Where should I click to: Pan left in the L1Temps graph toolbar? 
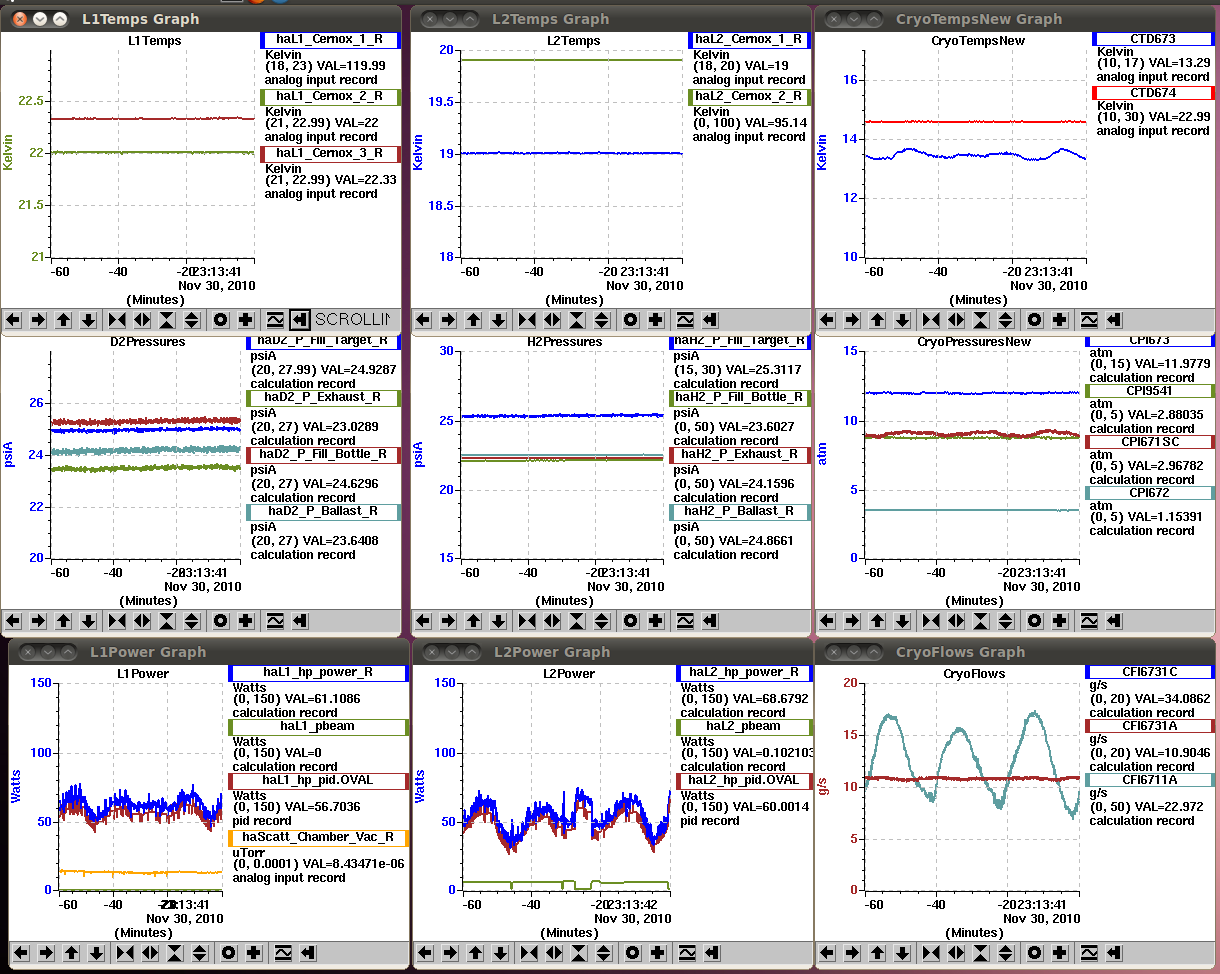[14, 320]
